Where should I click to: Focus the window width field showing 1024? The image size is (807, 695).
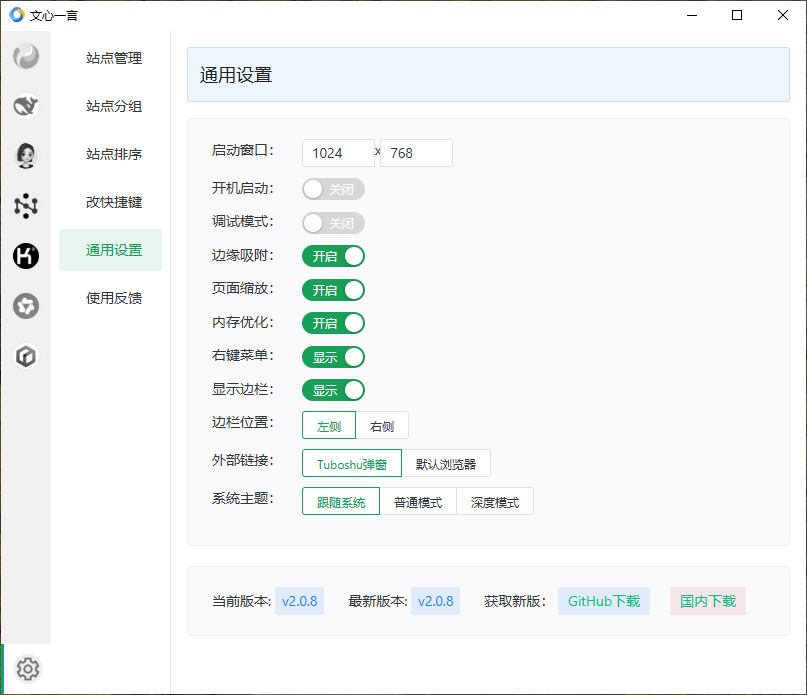pyautogui.click(x=338, y=153)
